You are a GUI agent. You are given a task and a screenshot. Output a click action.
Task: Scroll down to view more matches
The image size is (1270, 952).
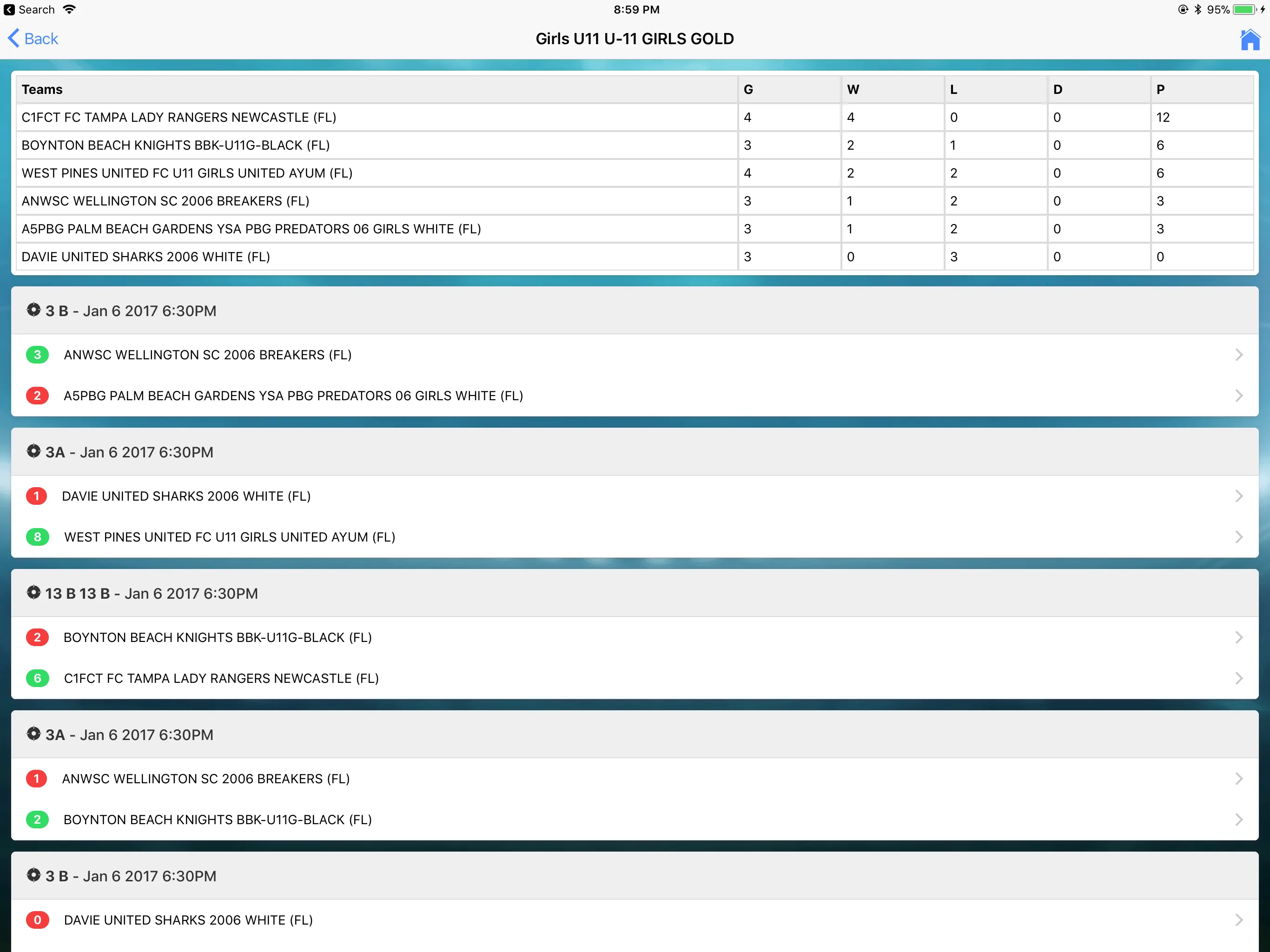[635, 600]
